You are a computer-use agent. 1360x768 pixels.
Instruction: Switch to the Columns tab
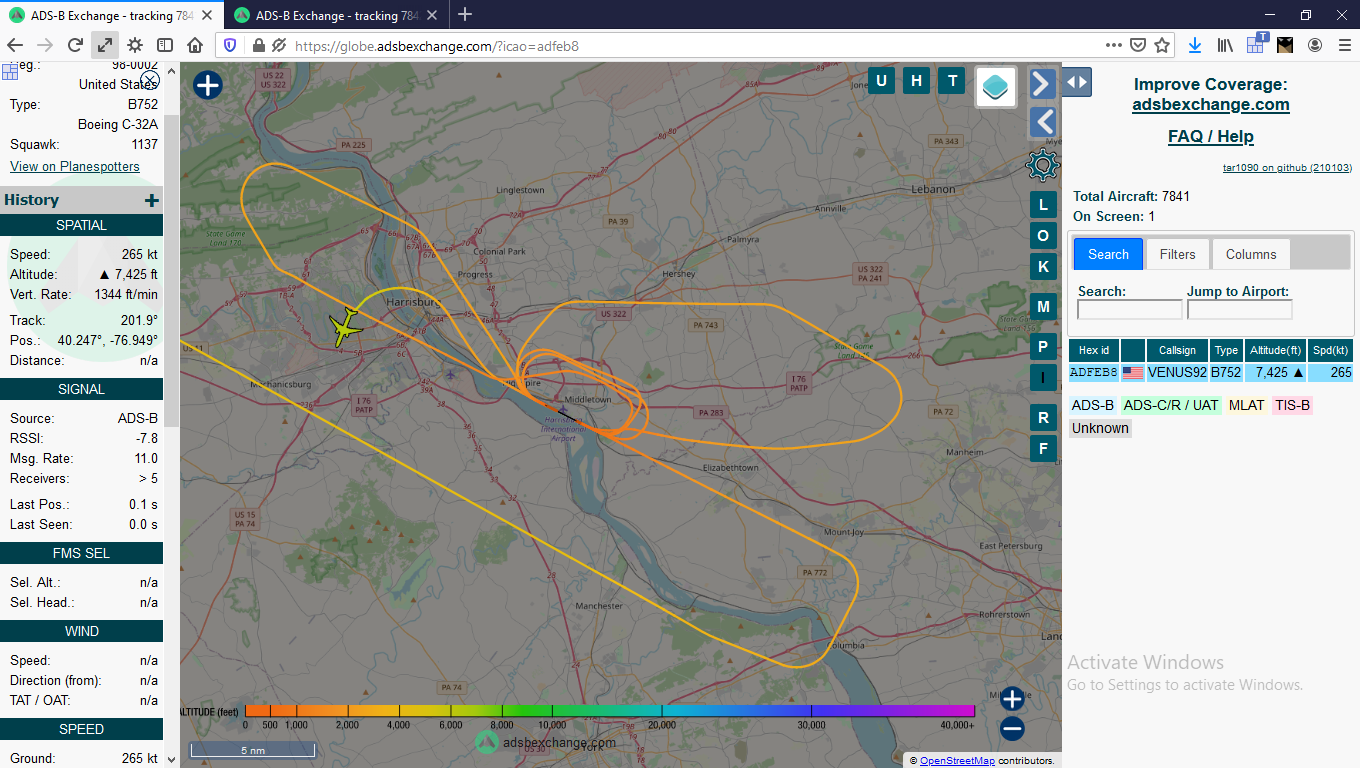pos(1251,254)
